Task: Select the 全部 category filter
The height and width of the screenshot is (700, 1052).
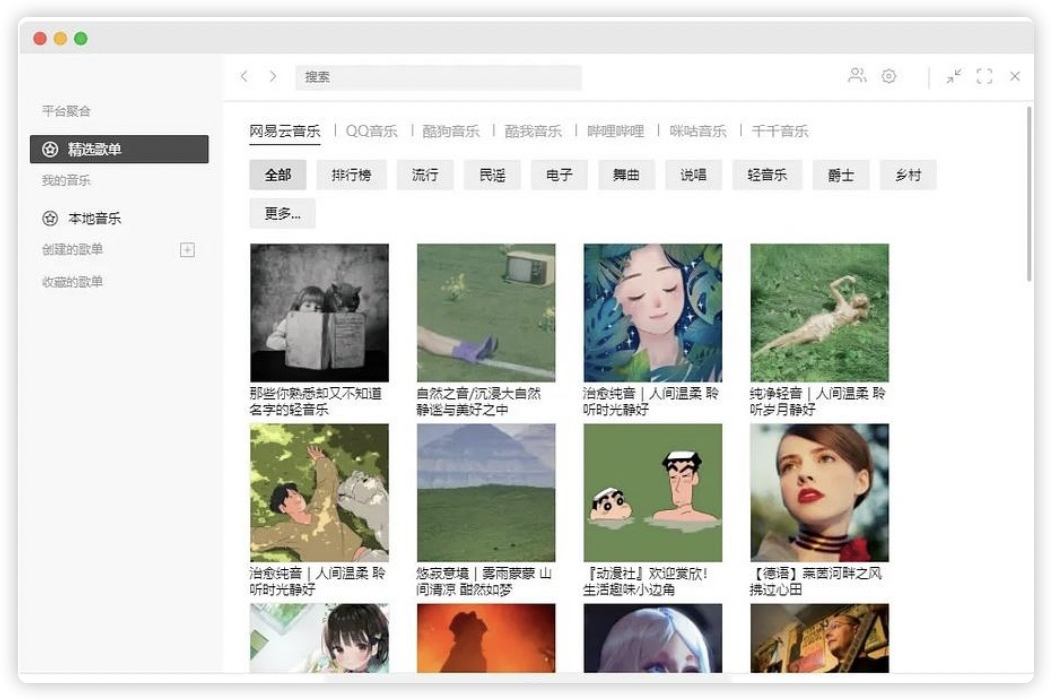Action: click(278, 175)
